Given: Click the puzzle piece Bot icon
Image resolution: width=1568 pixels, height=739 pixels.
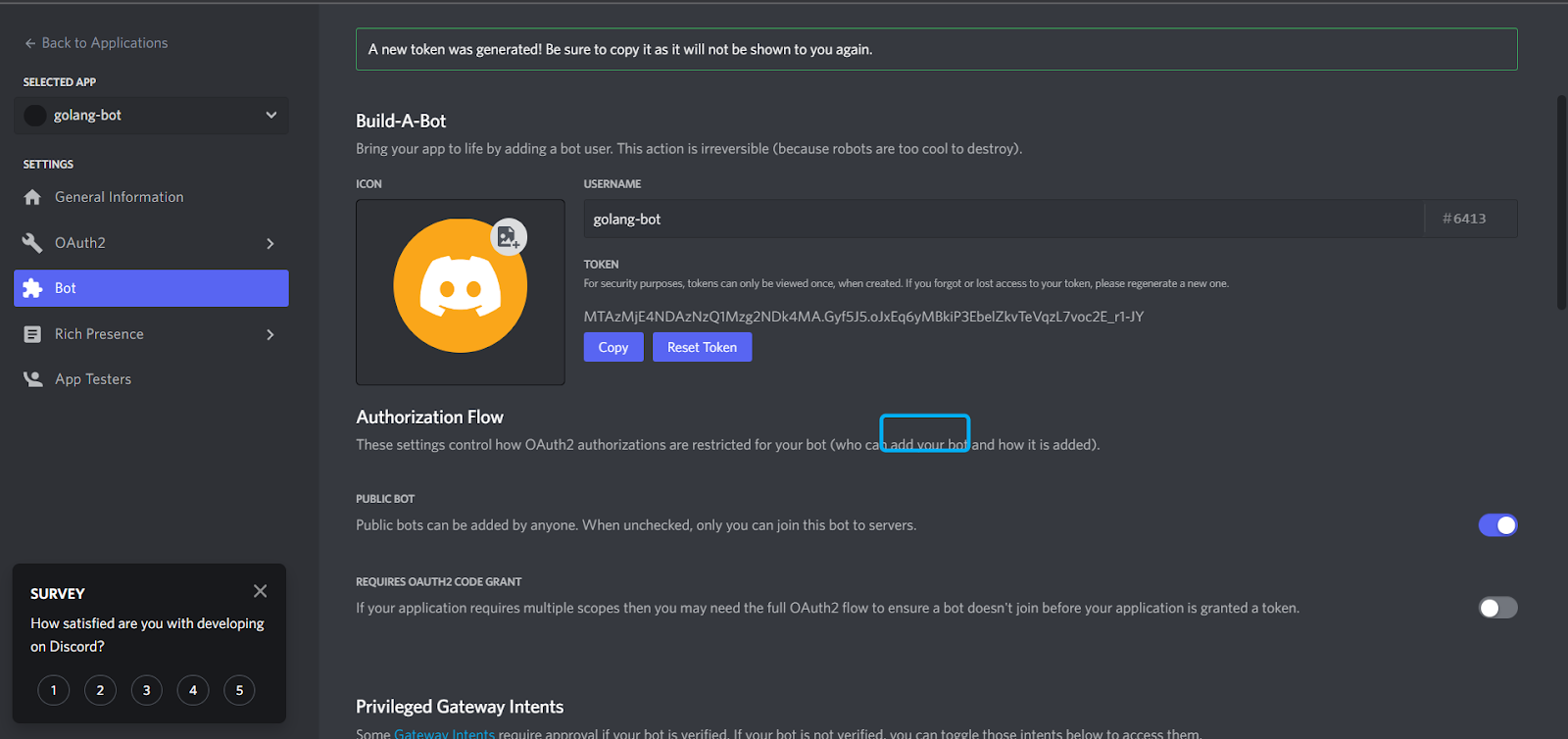Looking at the screenshot, I should pyautogui.click(x=32, y=288).
